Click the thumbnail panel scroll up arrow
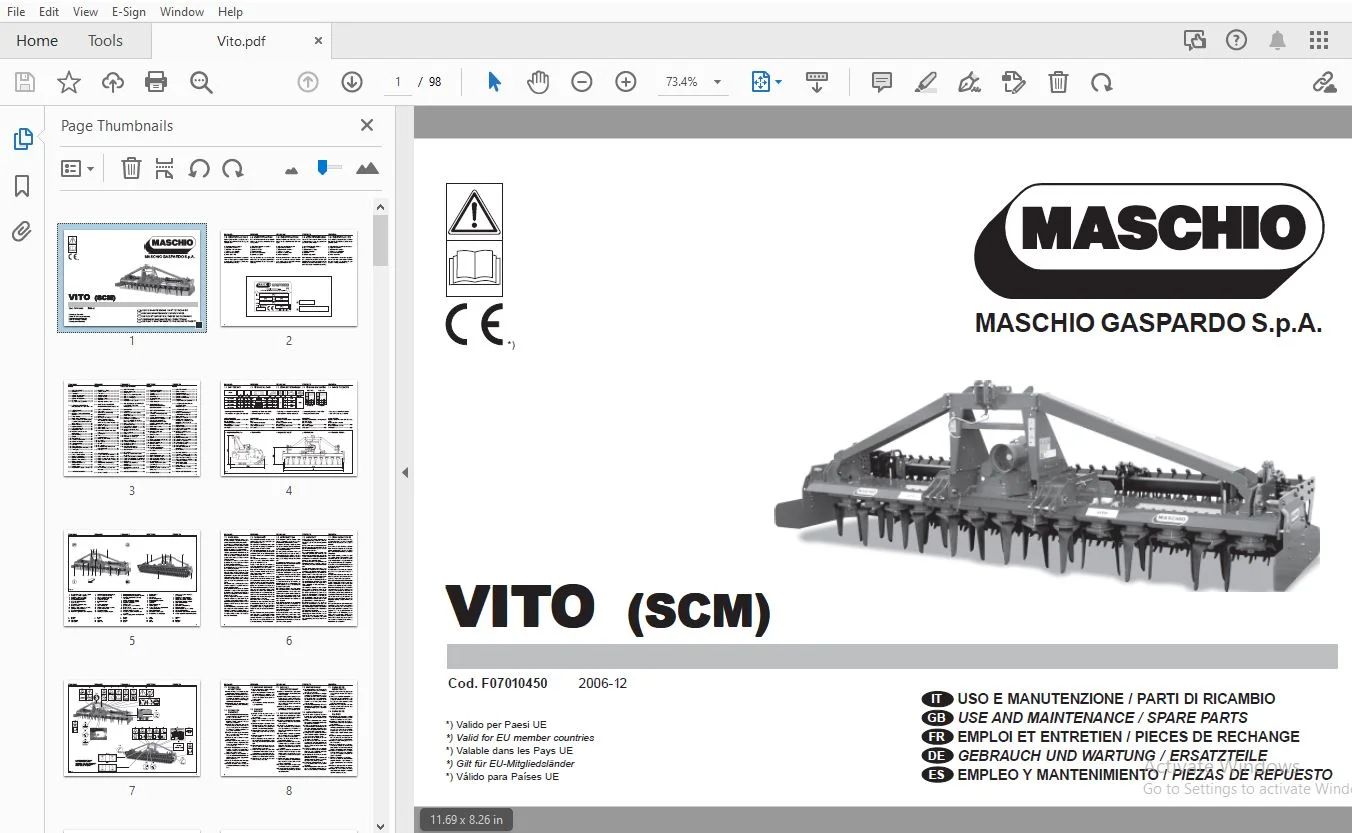The width and height of the screenshot is (1352, 833). 380,207
